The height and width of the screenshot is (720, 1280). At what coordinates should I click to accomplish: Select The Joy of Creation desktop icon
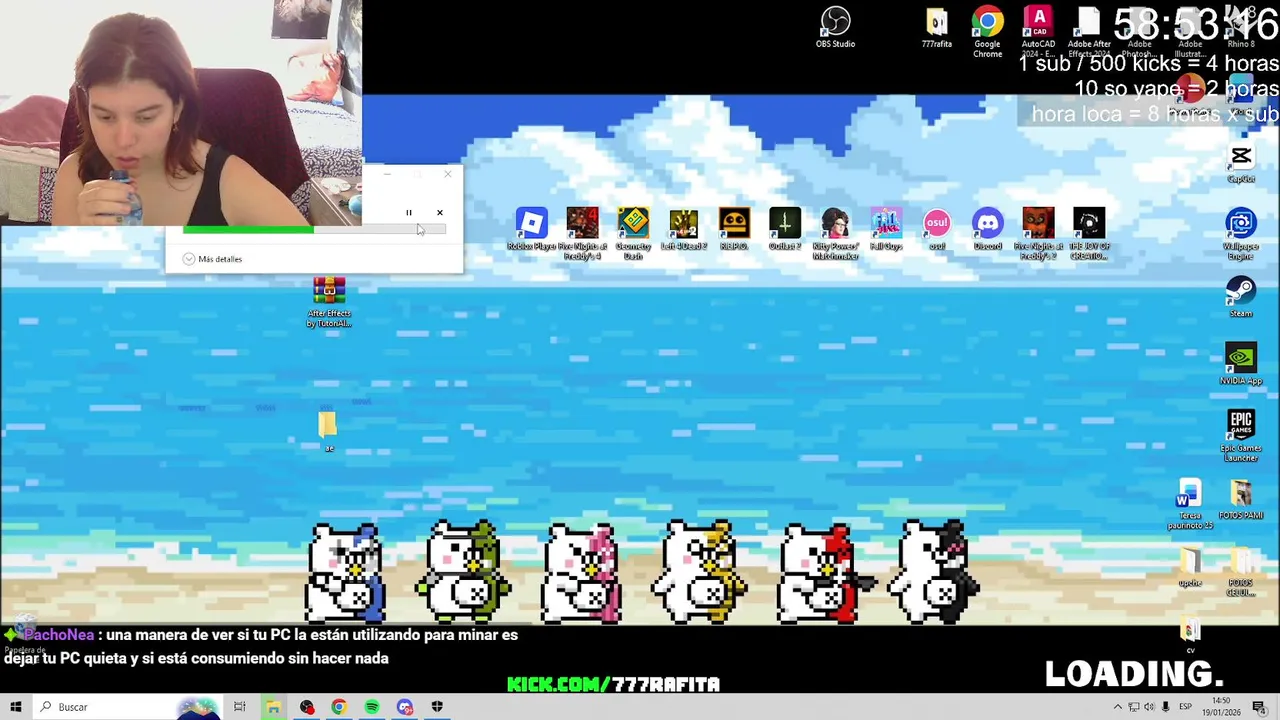pyautogui.click(x=1089, y=233)
